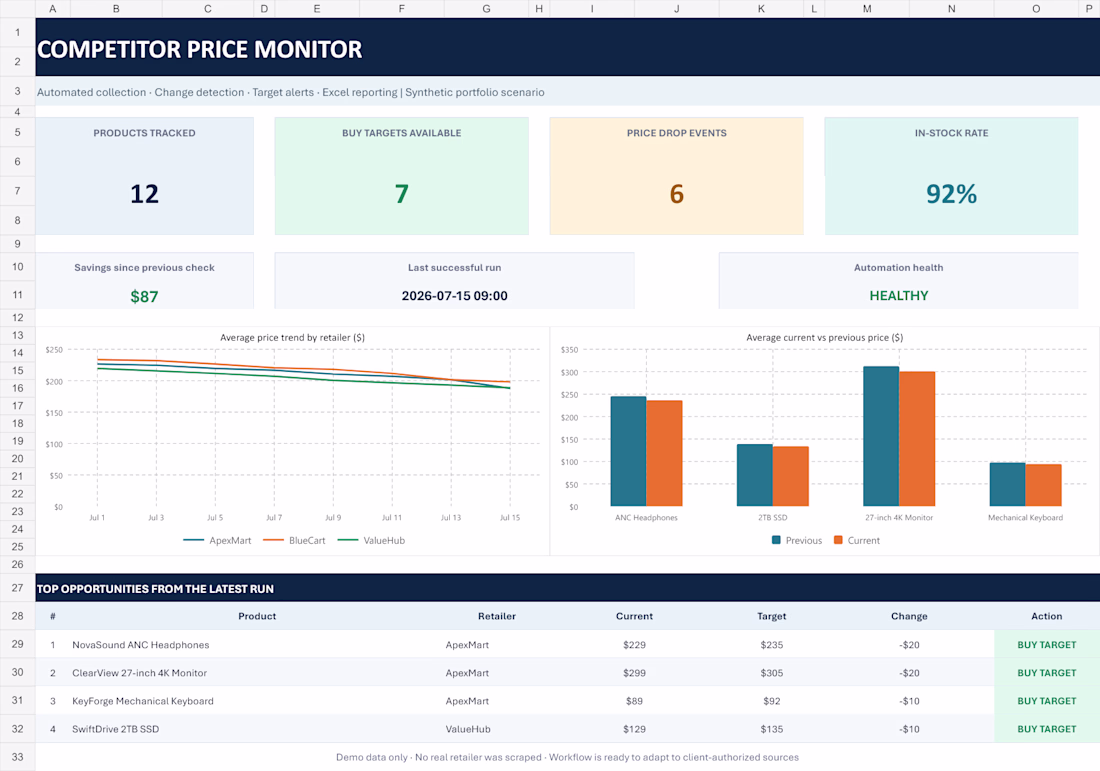Select the BlueCart legend line marker
Viewport: 1100px width, 771px height.
[273, 540]
